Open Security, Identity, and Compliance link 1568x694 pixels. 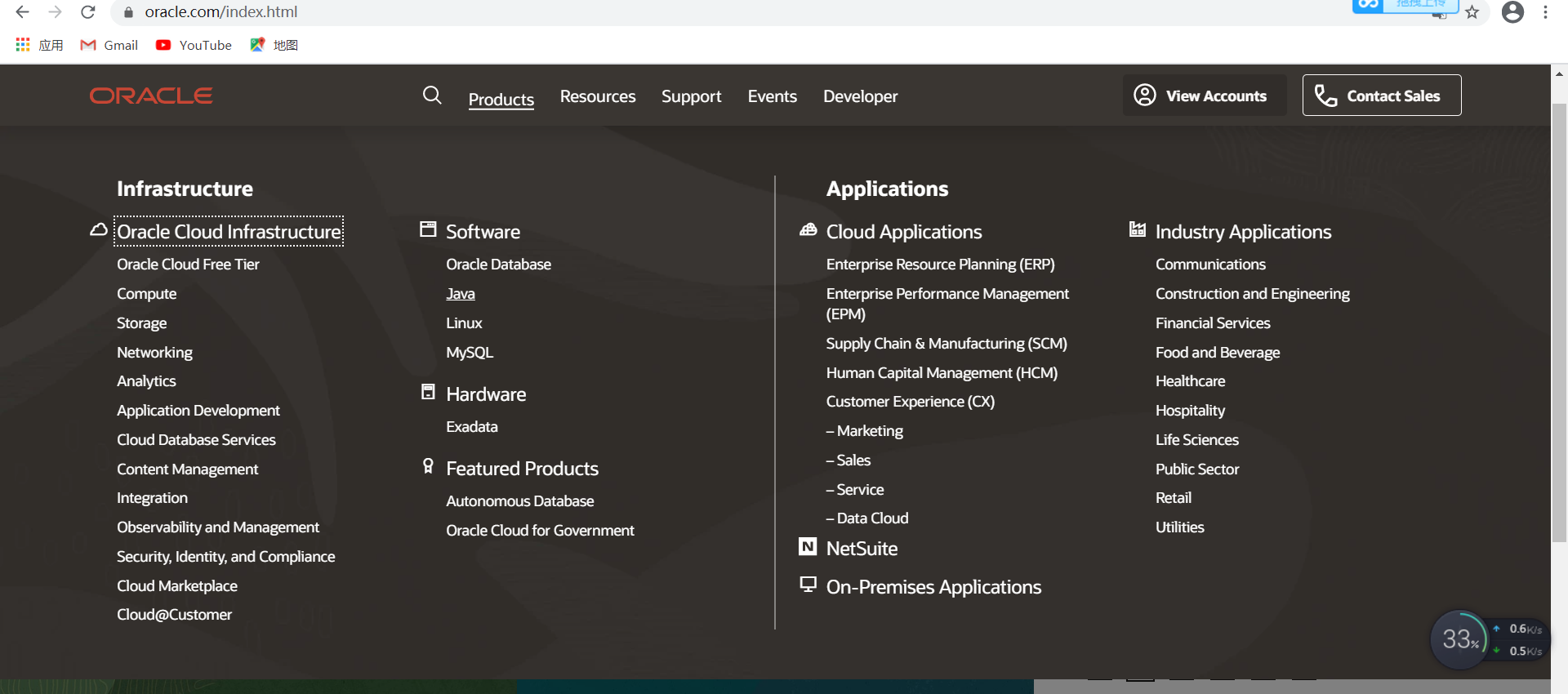point(225,557)
